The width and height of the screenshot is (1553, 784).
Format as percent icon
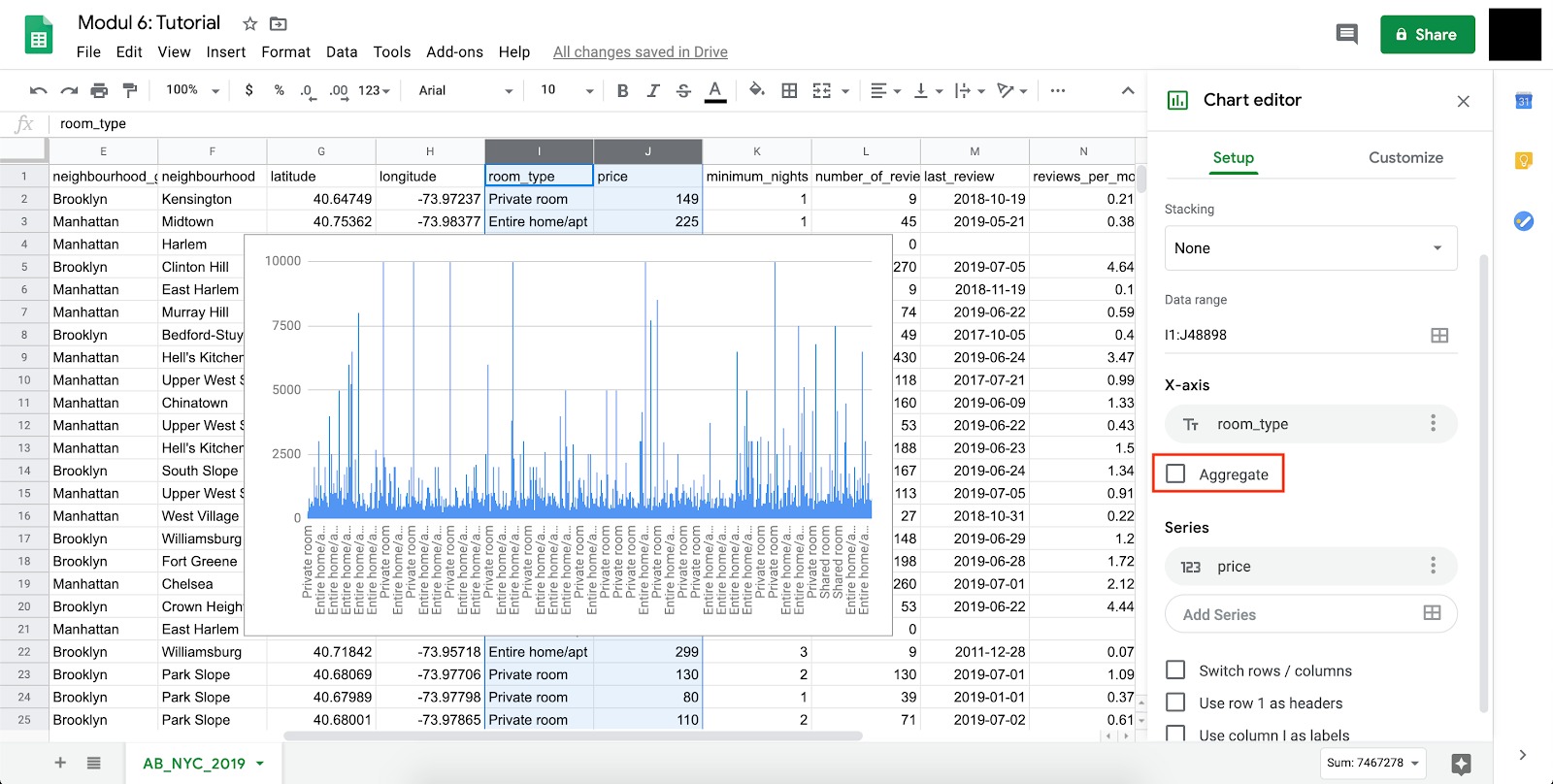tap(280, 90)
